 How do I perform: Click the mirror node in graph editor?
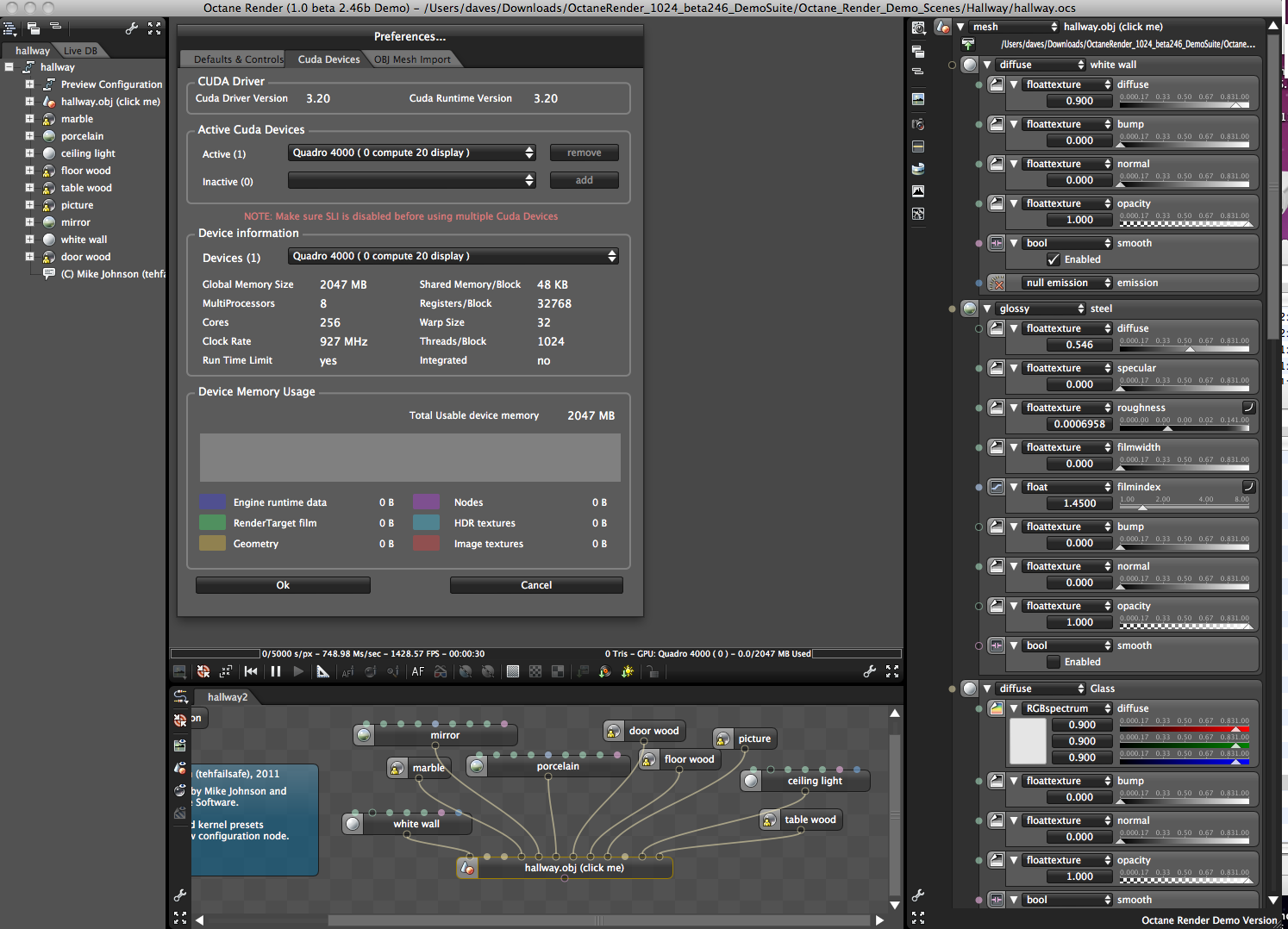pos(436,735)
